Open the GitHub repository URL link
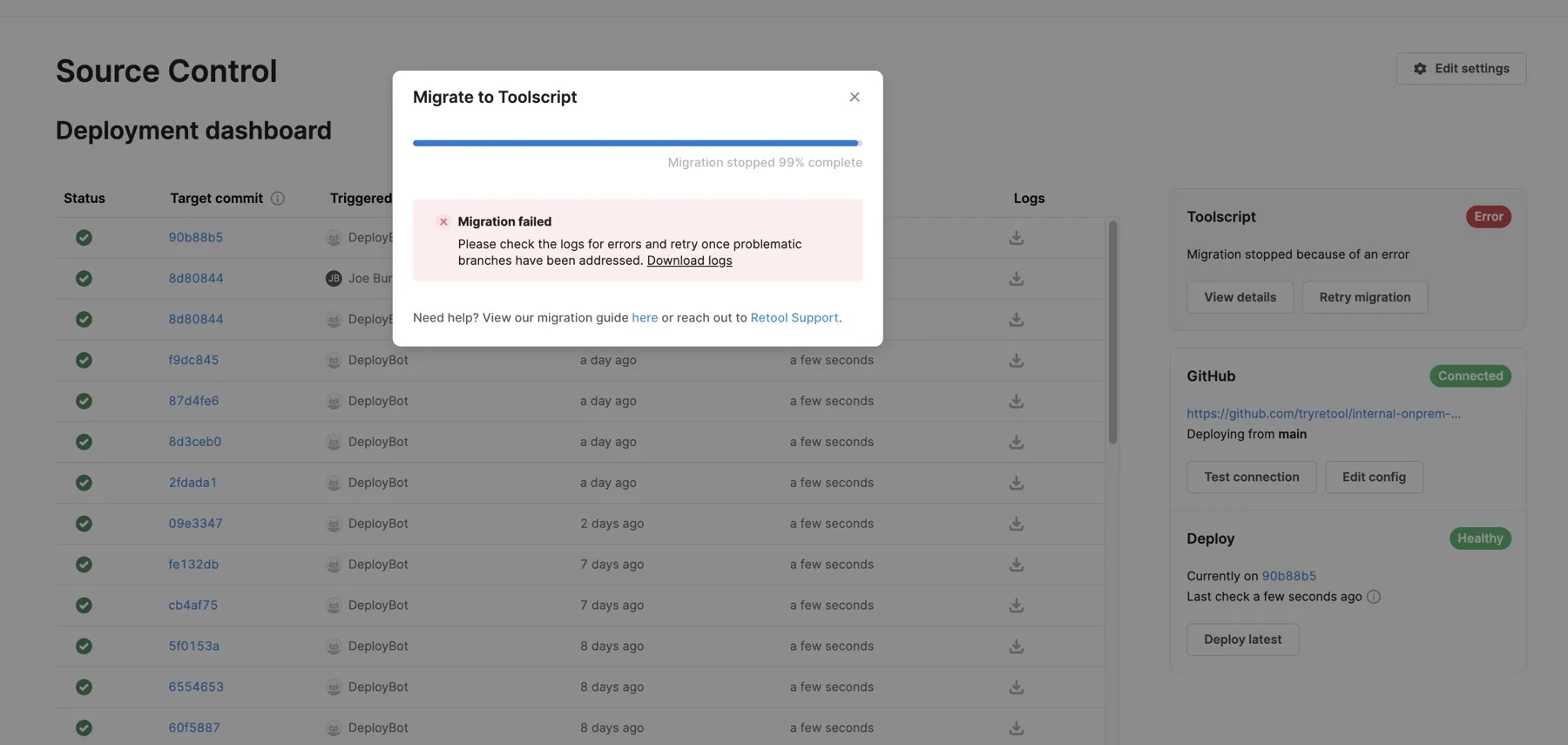1568x745 pixels. [x=1323, y=413]
